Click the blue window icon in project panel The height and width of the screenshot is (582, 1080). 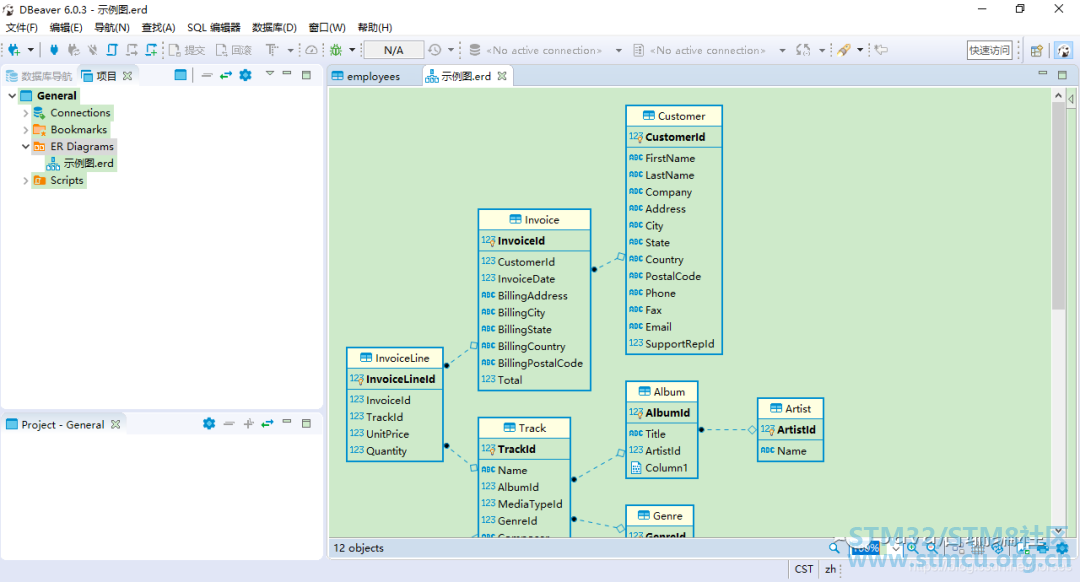coord(180,75)
